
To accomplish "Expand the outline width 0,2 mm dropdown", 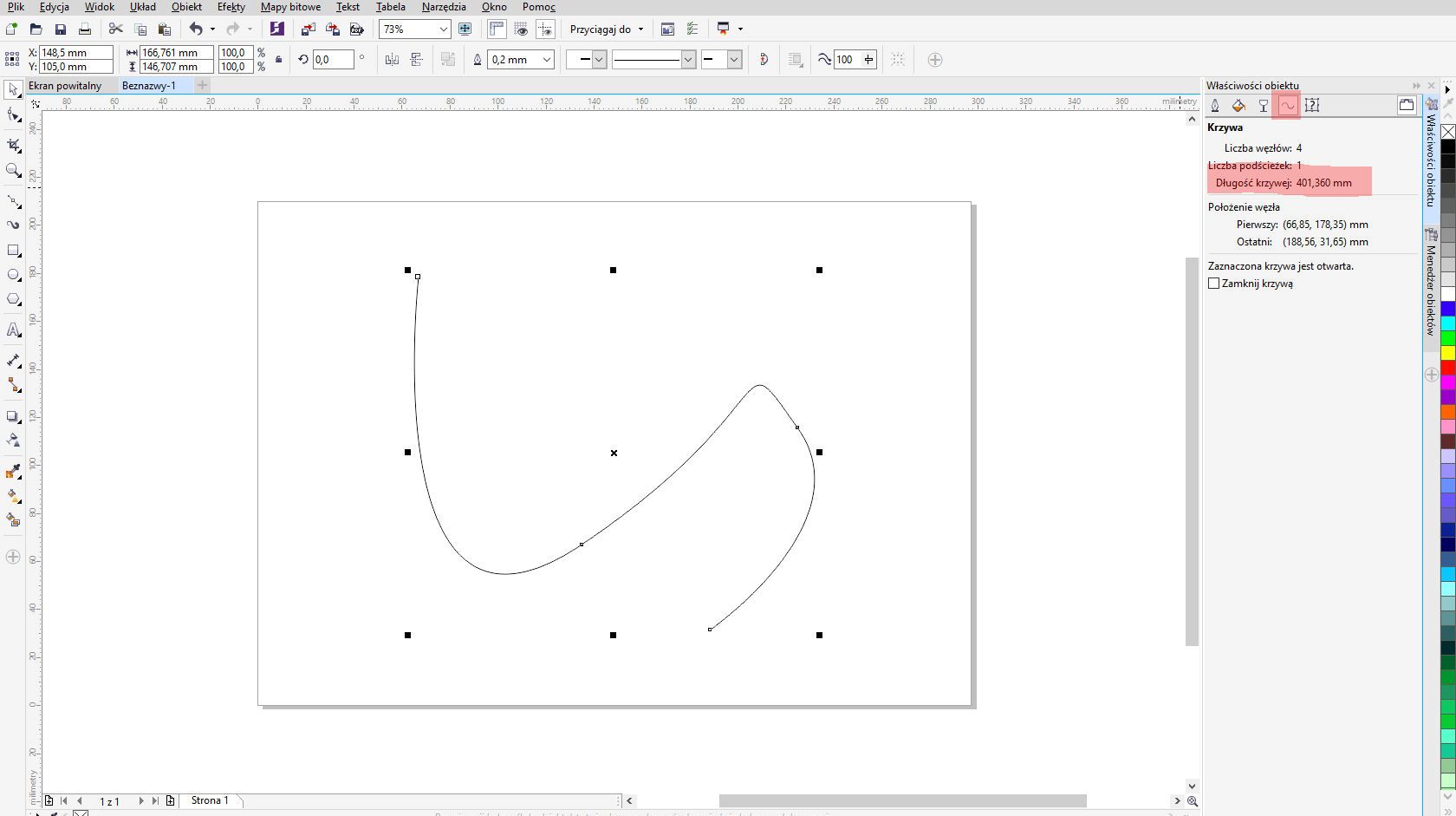I will click(x=546, y=60).
